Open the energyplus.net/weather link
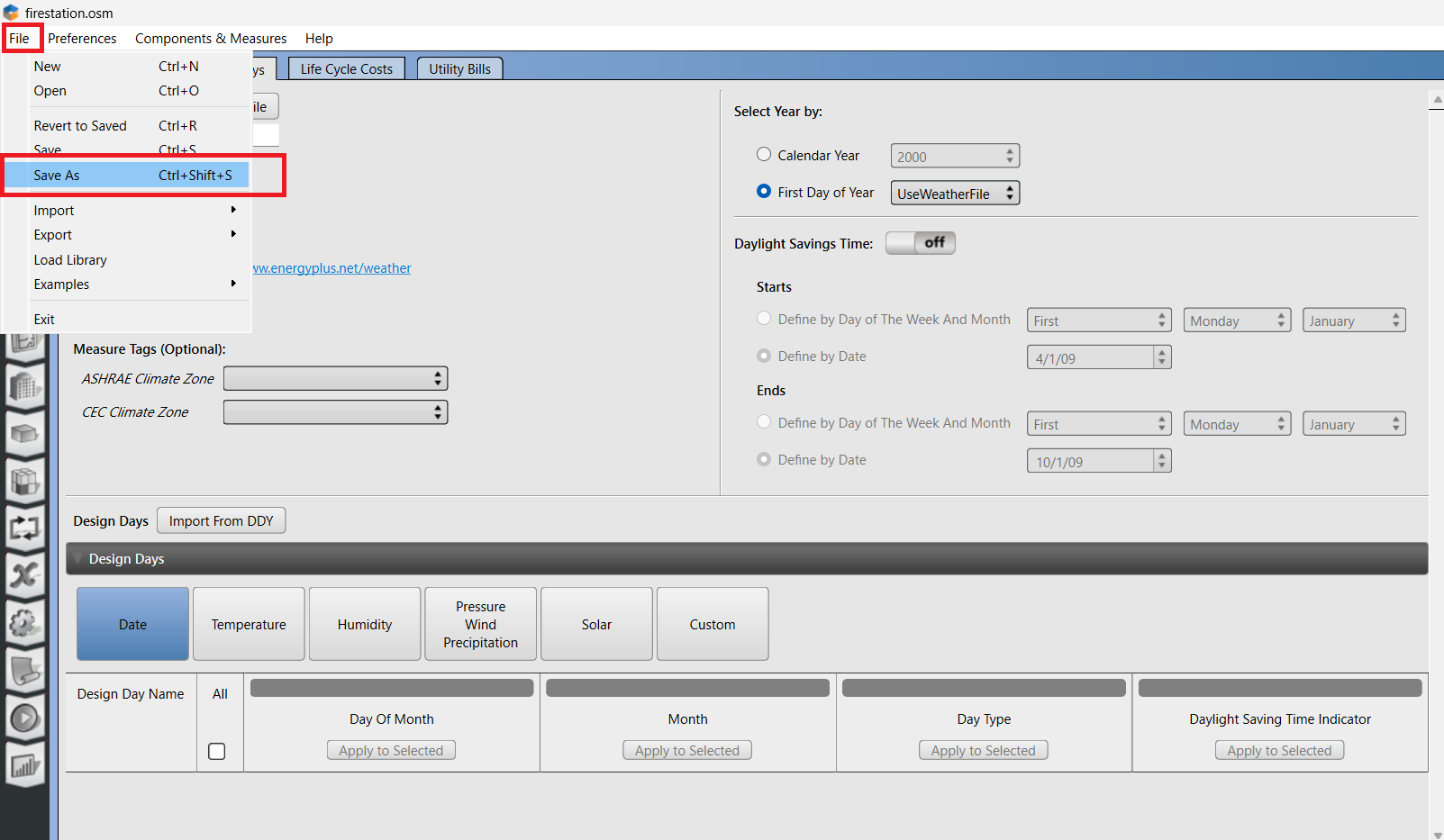Image resolution: width=1444 pixels, height=840 pixels. [x=331, y=268]
